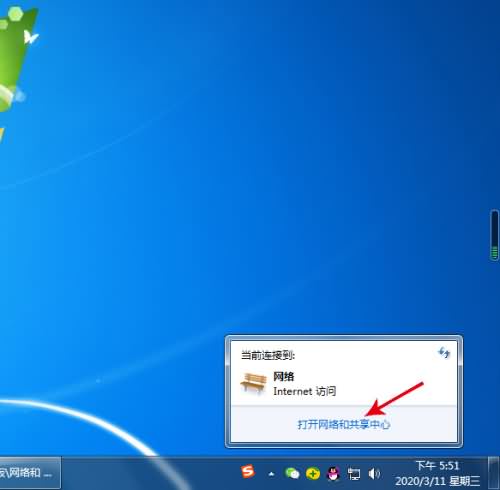Click the date 2020/3/11 星期三
This screenshot has width=500, height=490.
click(438, 481)
